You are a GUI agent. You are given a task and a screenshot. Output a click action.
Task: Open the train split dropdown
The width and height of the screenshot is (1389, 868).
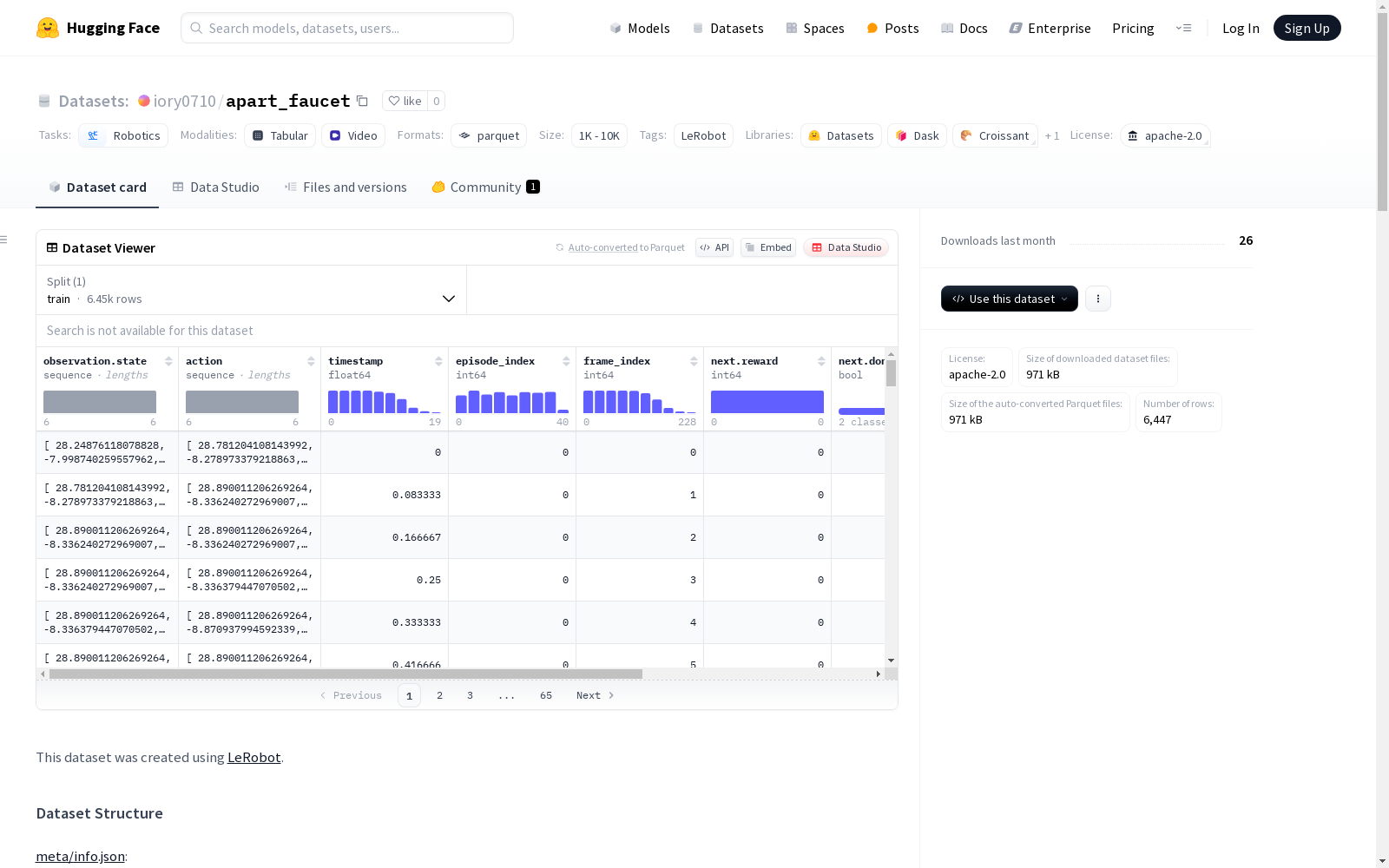(251, 290)
